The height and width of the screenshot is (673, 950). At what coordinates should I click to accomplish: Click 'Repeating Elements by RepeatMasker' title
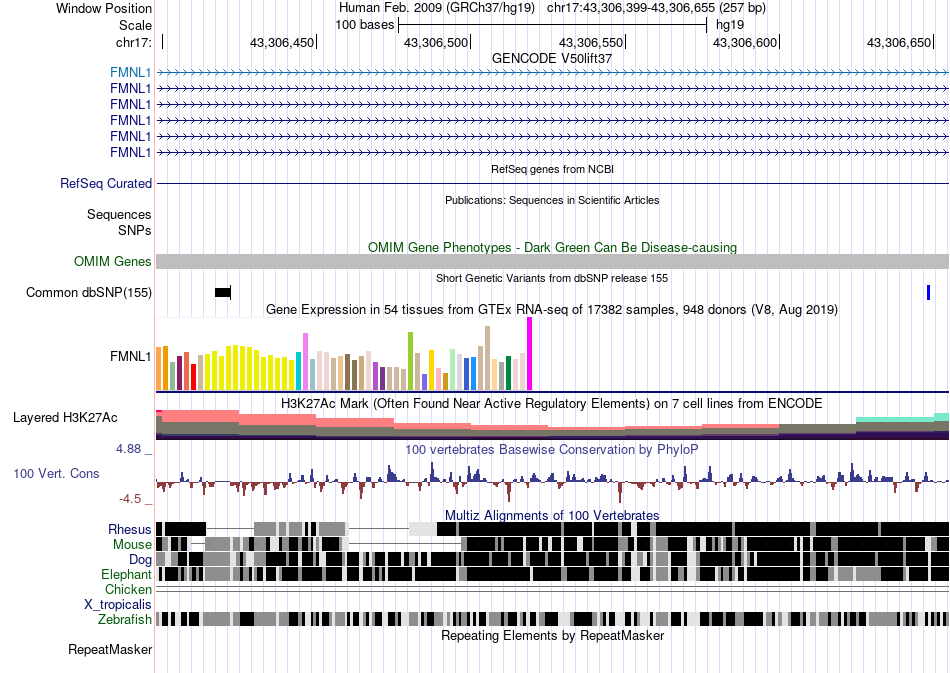(x=552, y=635)
